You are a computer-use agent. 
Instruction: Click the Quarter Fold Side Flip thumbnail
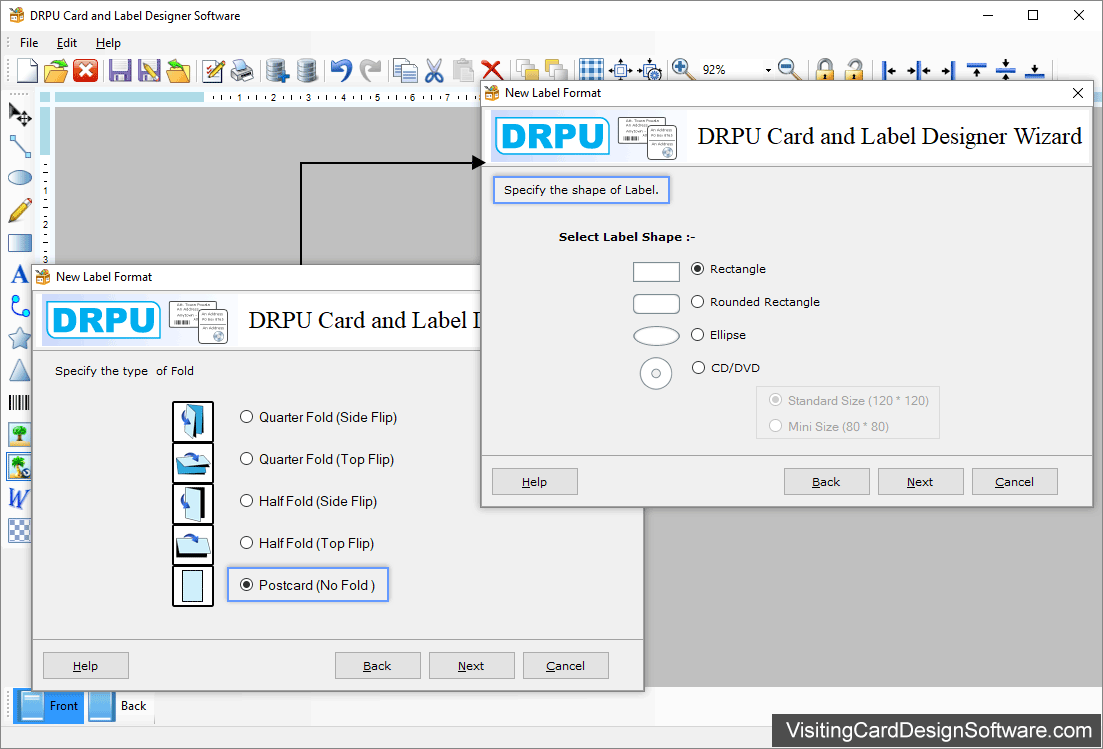(x=193, y=421)
